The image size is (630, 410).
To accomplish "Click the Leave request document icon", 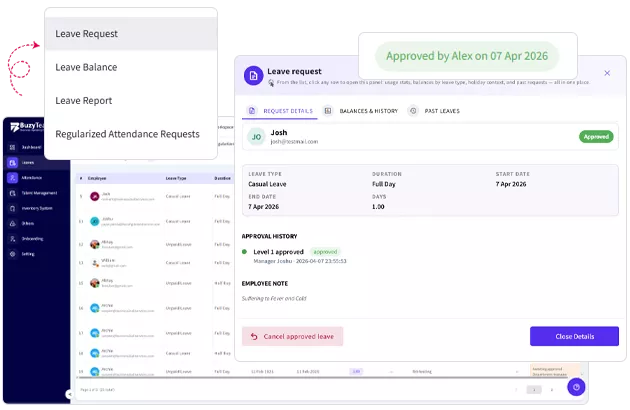I will (x=254, y=76).
